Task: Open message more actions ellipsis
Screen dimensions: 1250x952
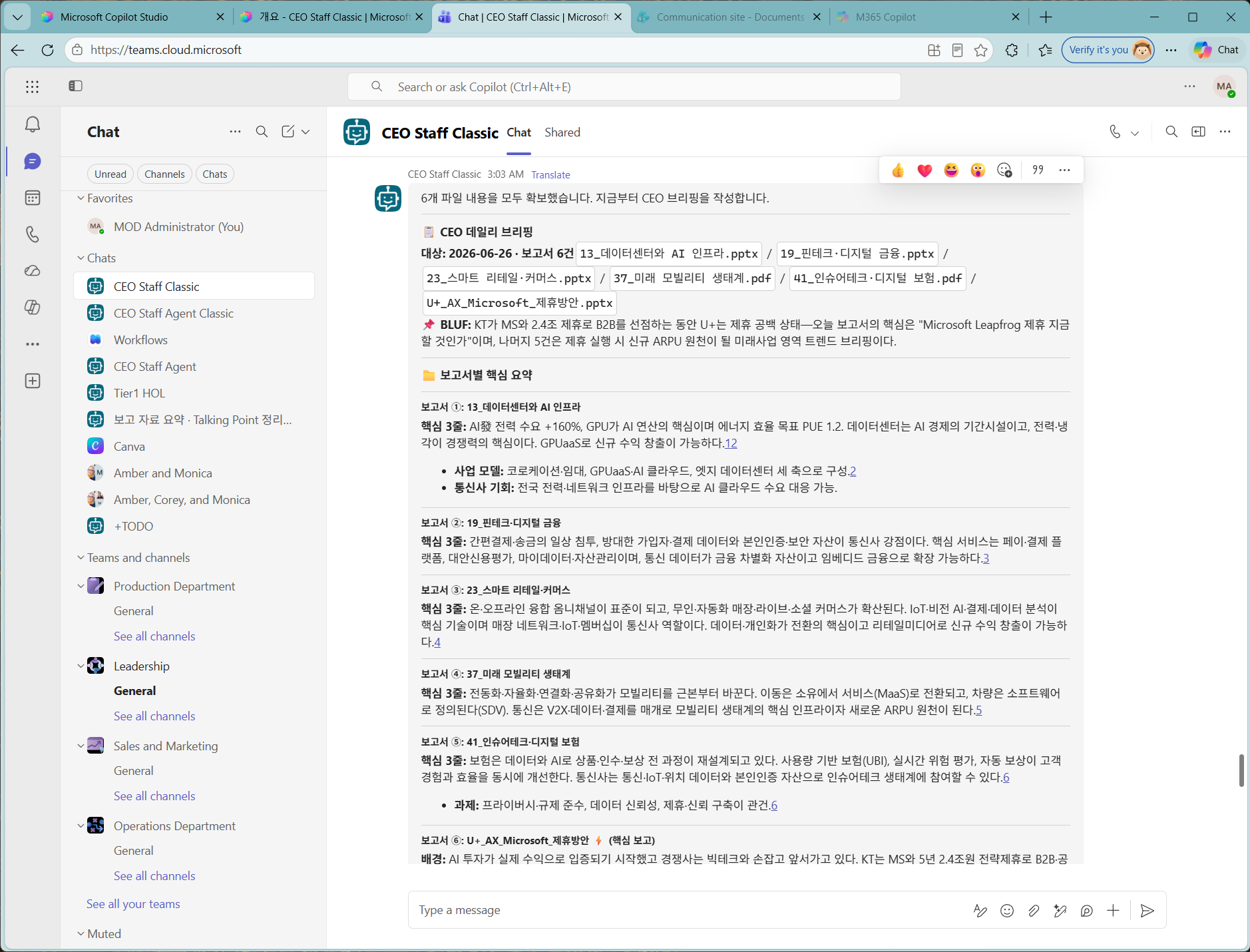Action: (x=1064, y=170)
